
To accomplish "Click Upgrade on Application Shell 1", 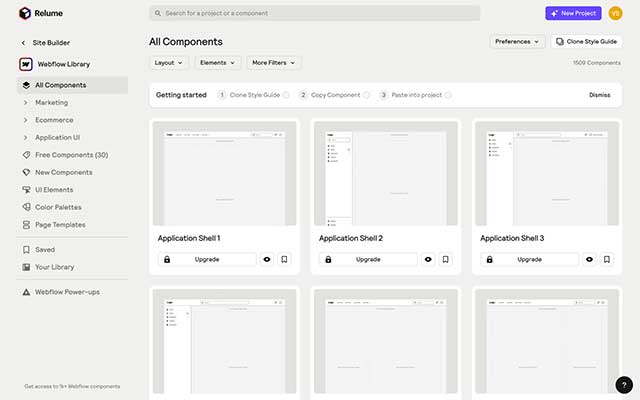I will click(207, 259).
